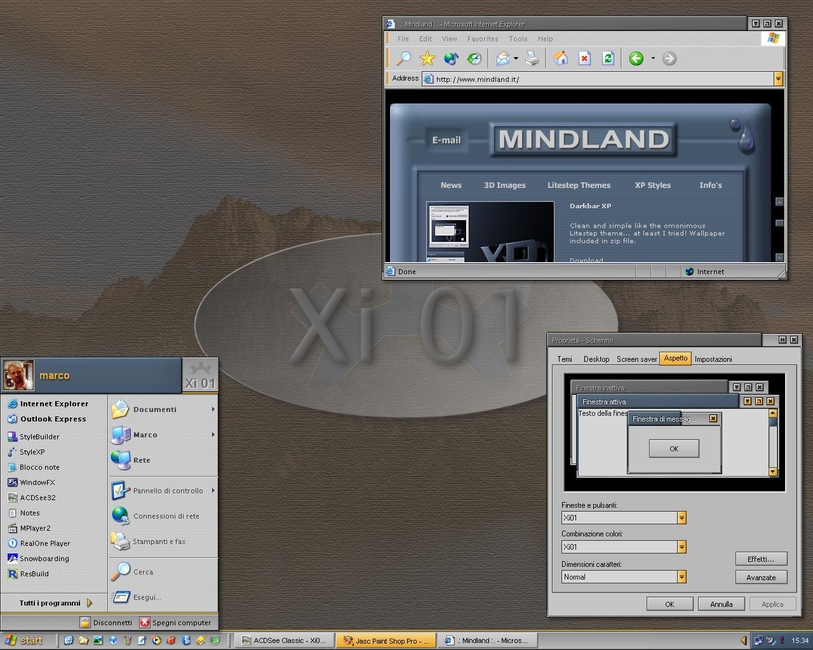This screenshot has width=813, height=650.
Task: Click the Search magnifier icon in IE toolbar
Action: 403,59
